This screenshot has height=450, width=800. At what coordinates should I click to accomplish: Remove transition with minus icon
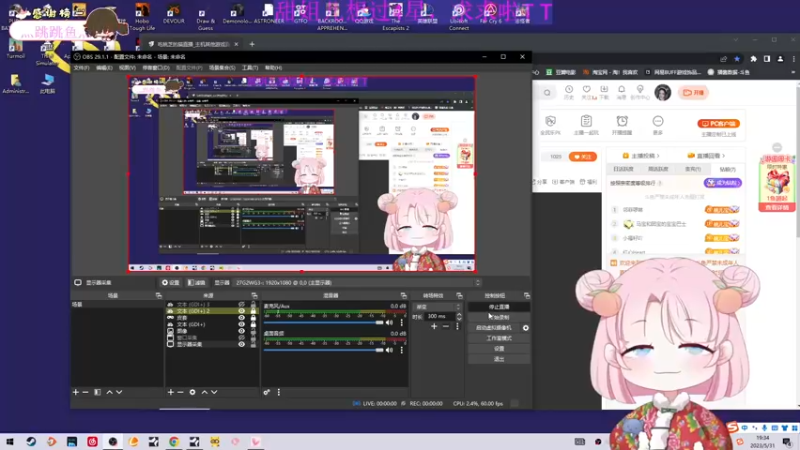(x=445, y=326)
